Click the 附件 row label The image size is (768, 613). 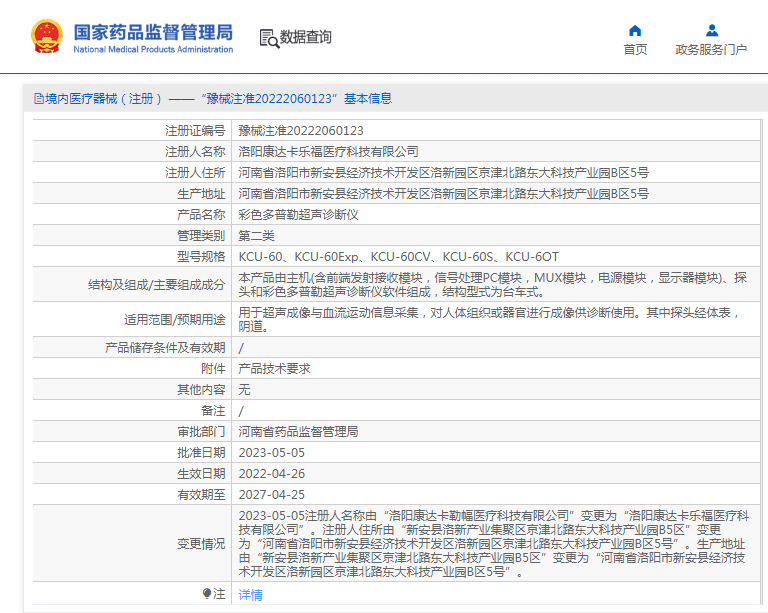tap(213, 369)
